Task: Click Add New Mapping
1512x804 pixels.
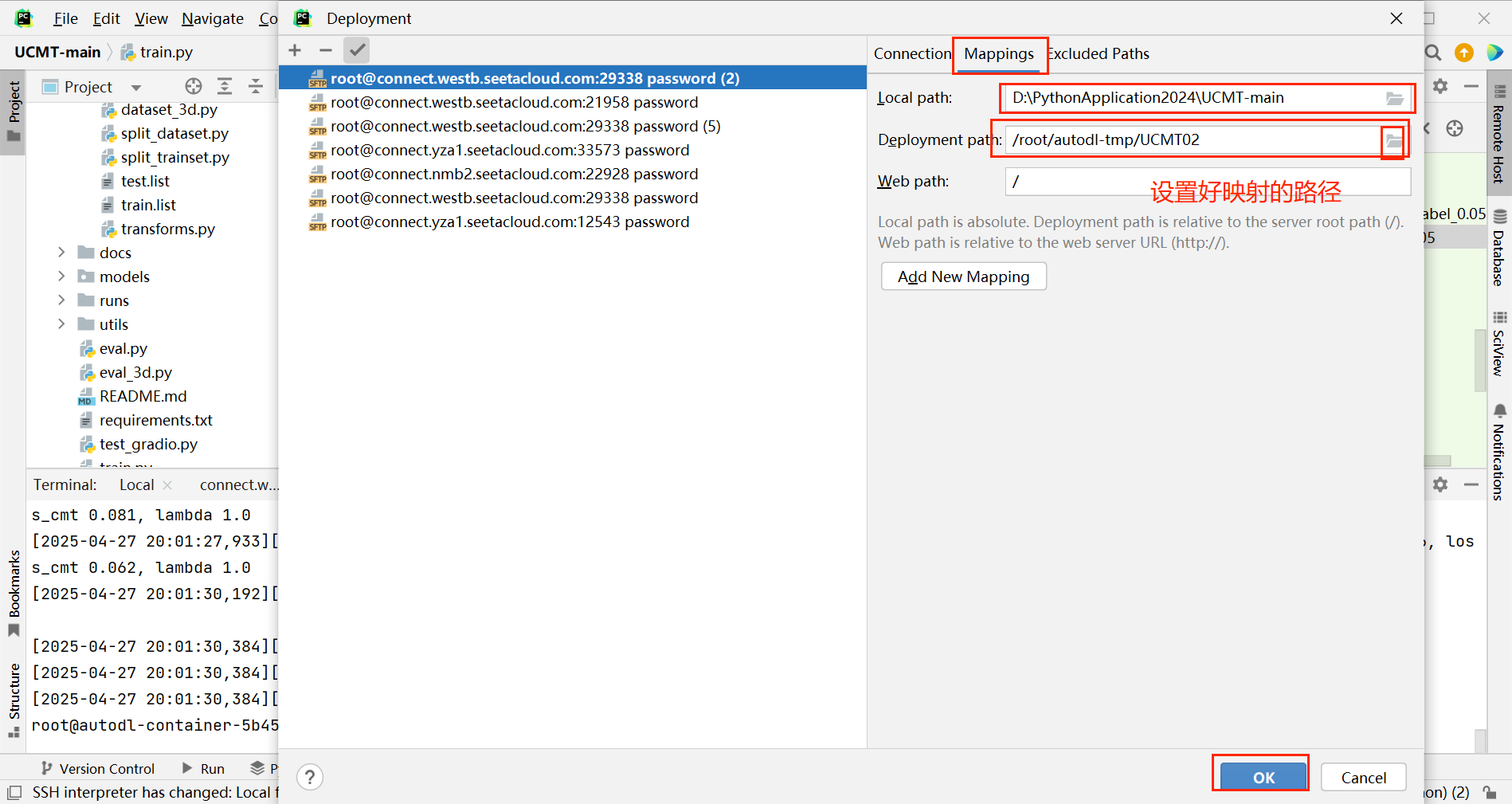Action: click(x=963, y=276)
